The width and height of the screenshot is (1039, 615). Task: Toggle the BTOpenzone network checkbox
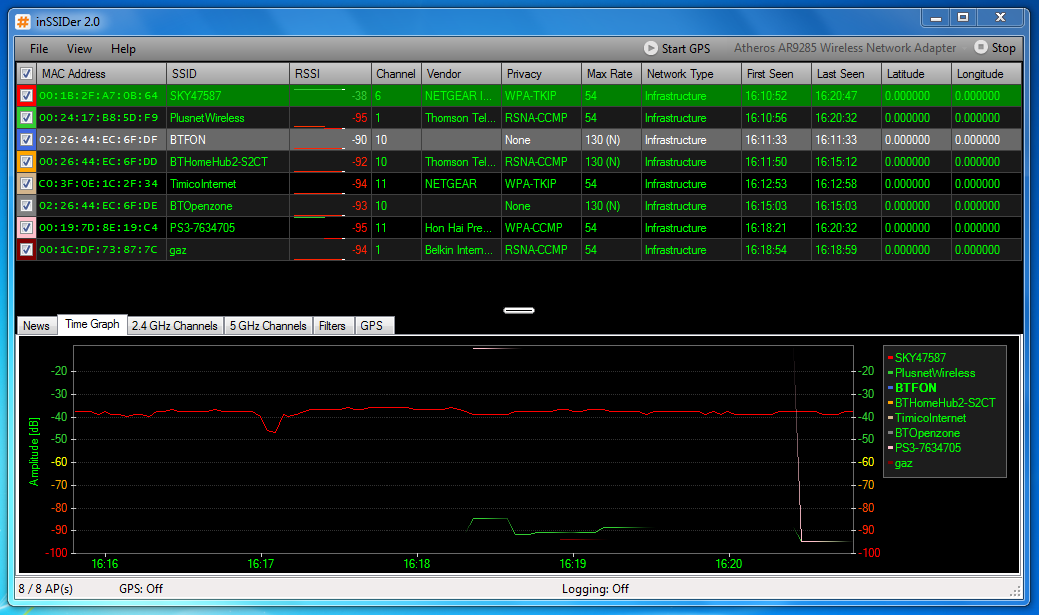click(26, 205)
